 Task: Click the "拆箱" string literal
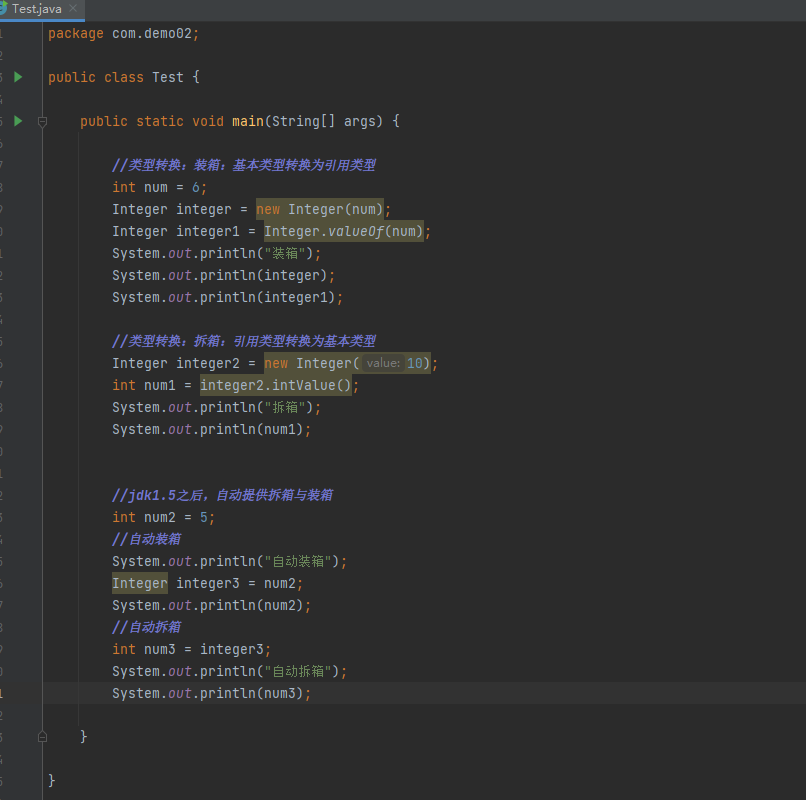[x=285, y=408]
